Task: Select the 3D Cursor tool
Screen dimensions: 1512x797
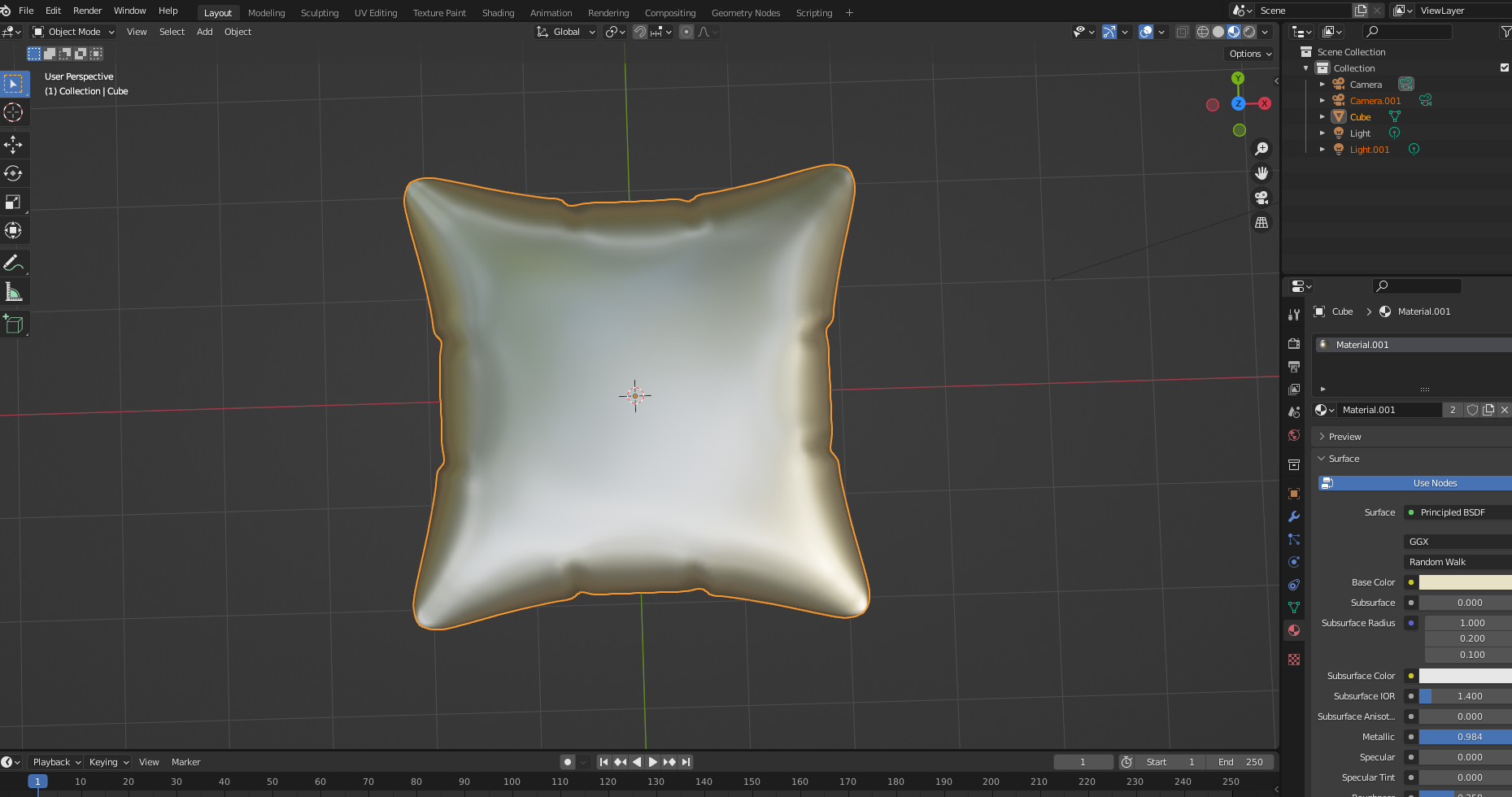Action: tap(13, 112)
